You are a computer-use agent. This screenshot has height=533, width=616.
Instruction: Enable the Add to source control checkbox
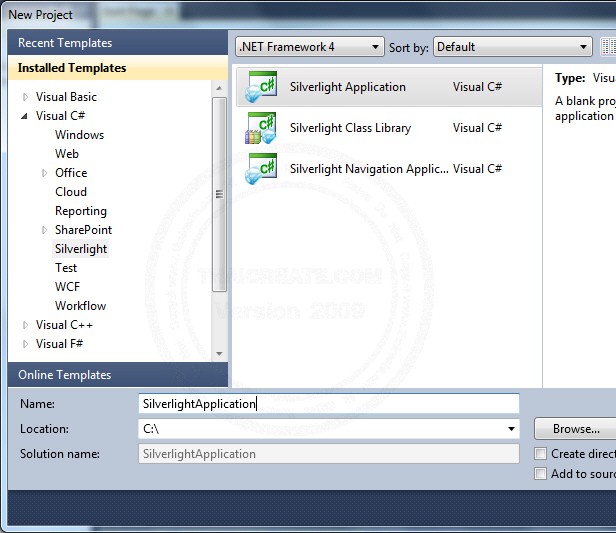tap(540, 473)
